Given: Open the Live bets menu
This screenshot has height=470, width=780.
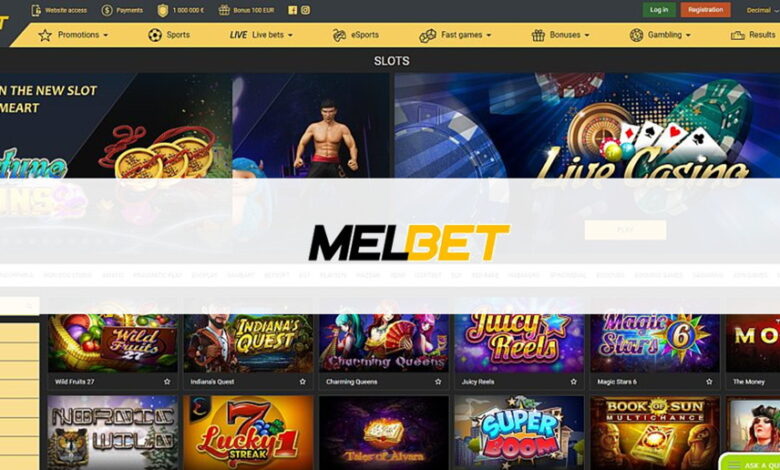Looking at the screenshot, I should [261, 35].
